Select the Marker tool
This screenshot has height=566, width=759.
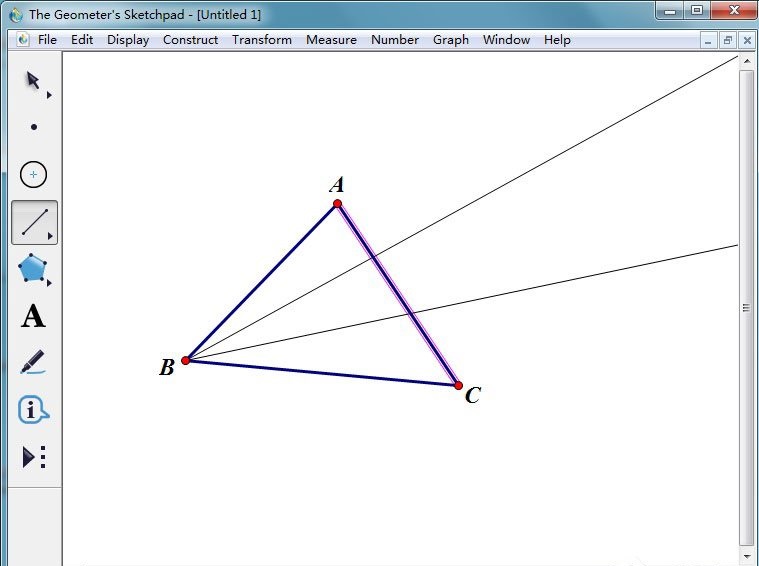click(32, 362)
